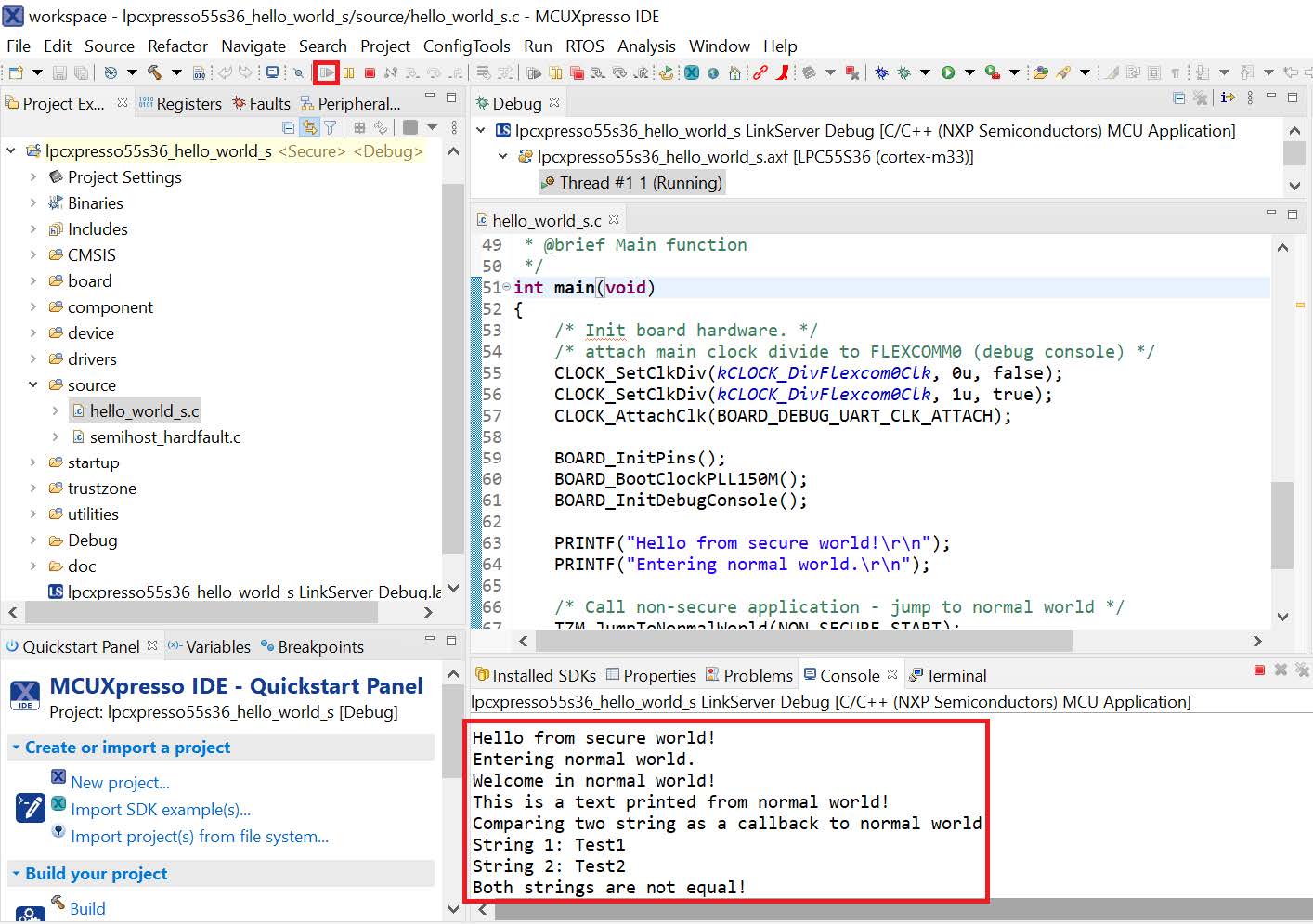Stop debugging with the red Terminate button
The image size is (1313, 924).
pos(370,72)
